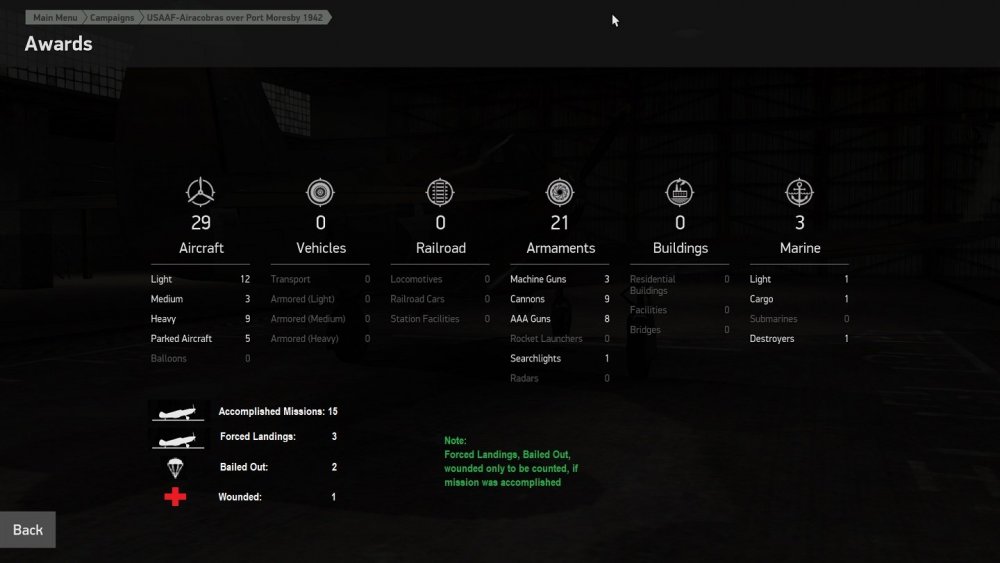This screenshot has height=563, width=1000.
Task: Open Main Menu breadcrumb
Action: [55, 18]
